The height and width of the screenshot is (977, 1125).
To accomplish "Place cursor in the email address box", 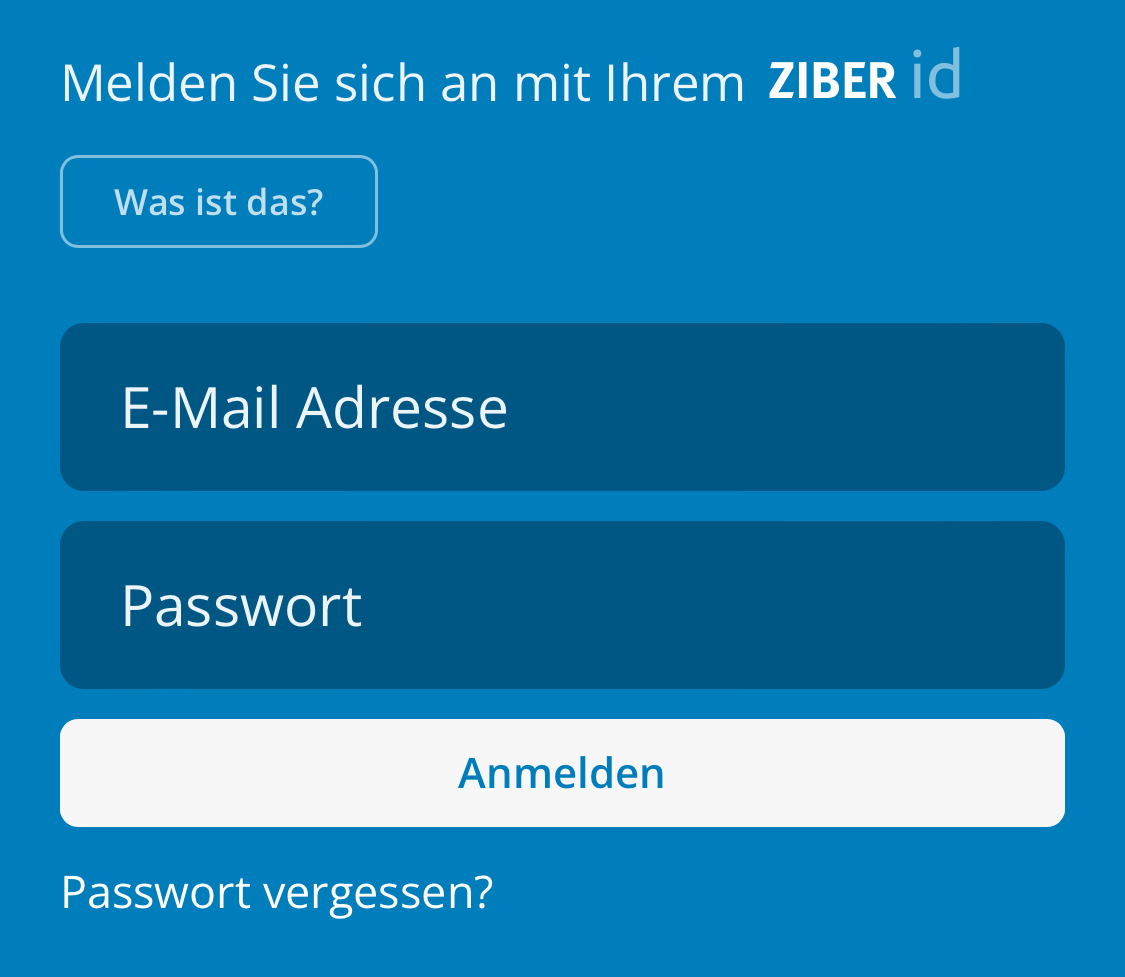I will point(562,407).
